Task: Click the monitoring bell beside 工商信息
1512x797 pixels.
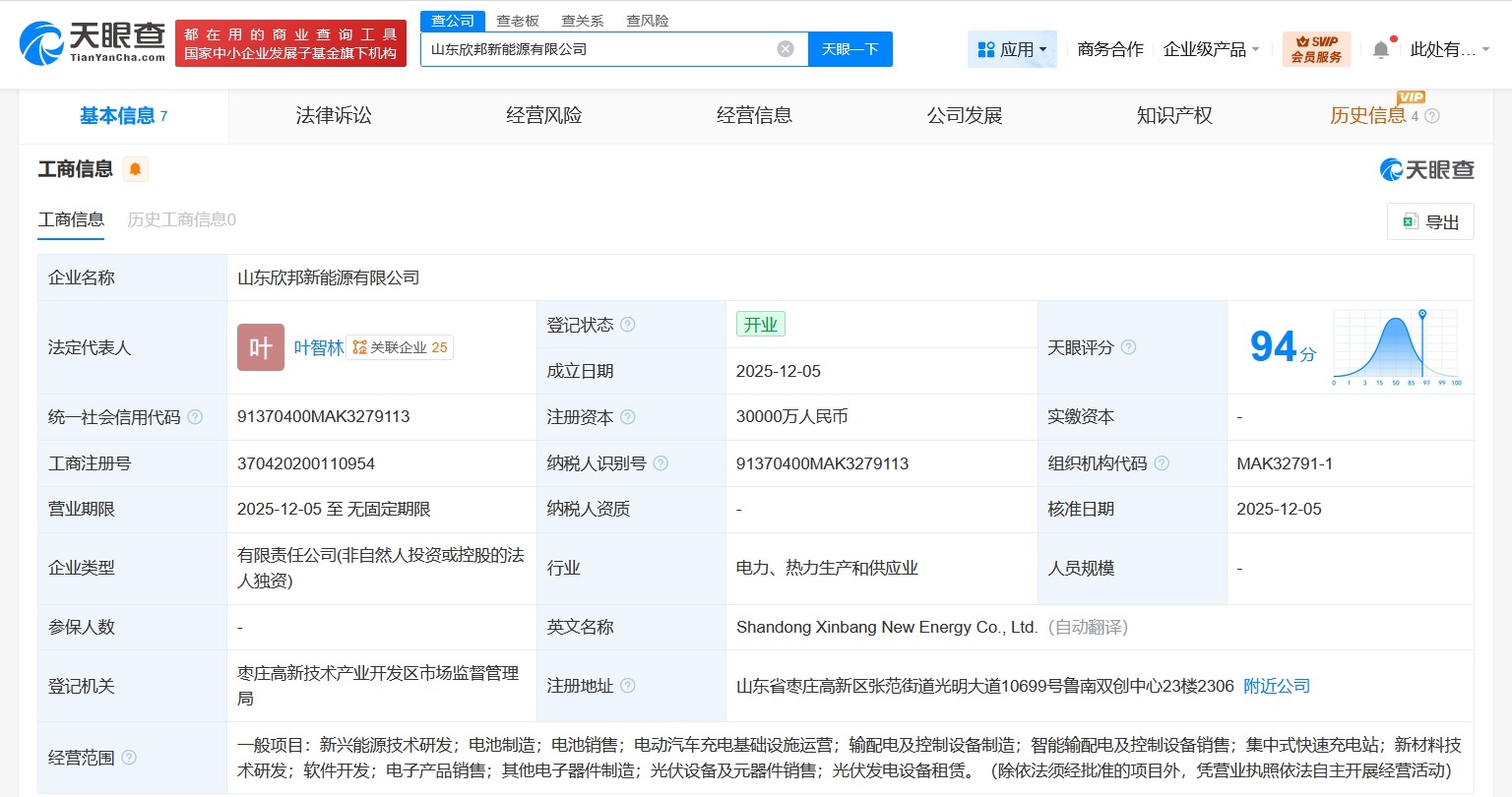Action: [135, 168]
